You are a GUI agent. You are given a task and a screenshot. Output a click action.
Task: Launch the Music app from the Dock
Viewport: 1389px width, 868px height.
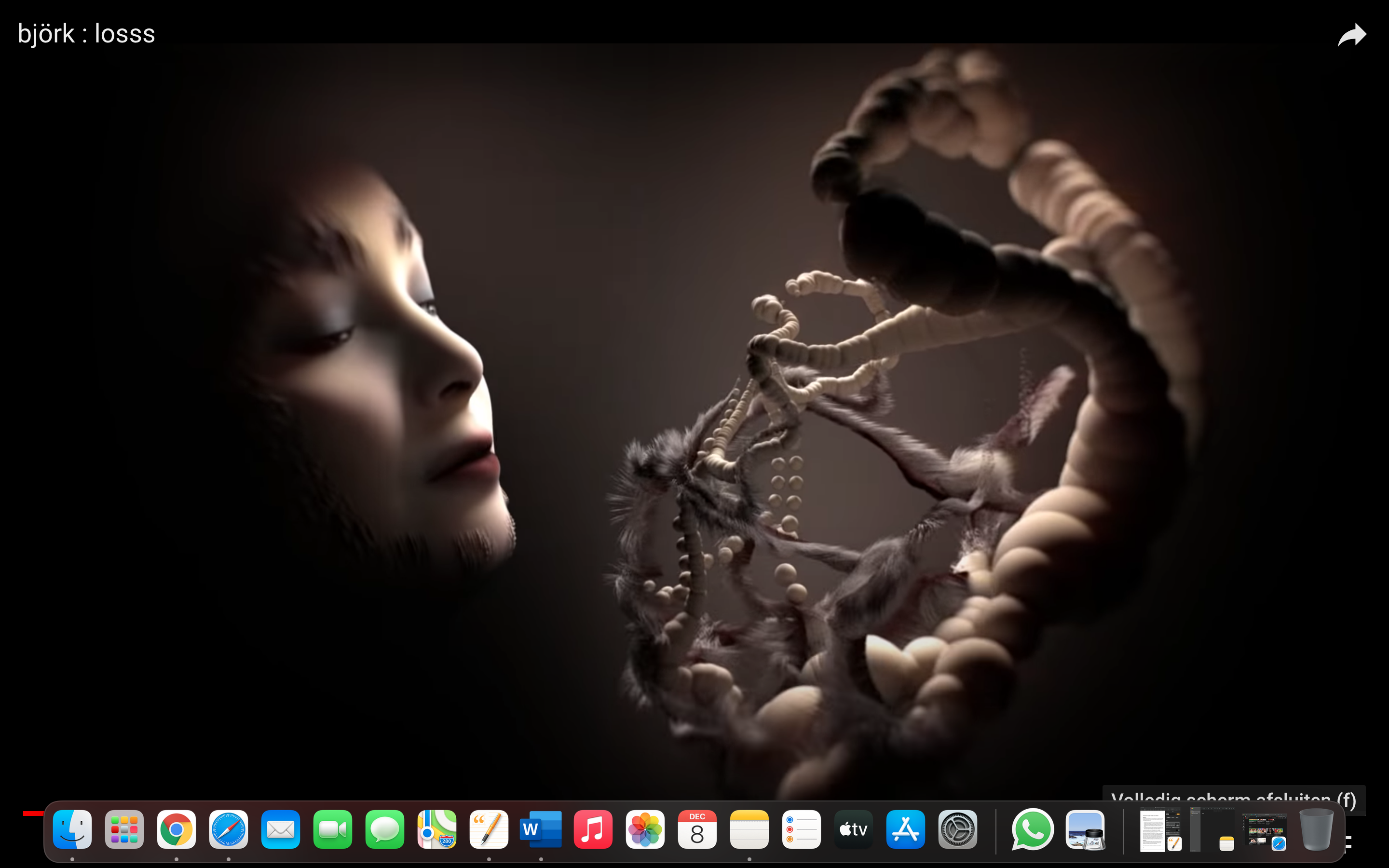(x=593, y=829)
